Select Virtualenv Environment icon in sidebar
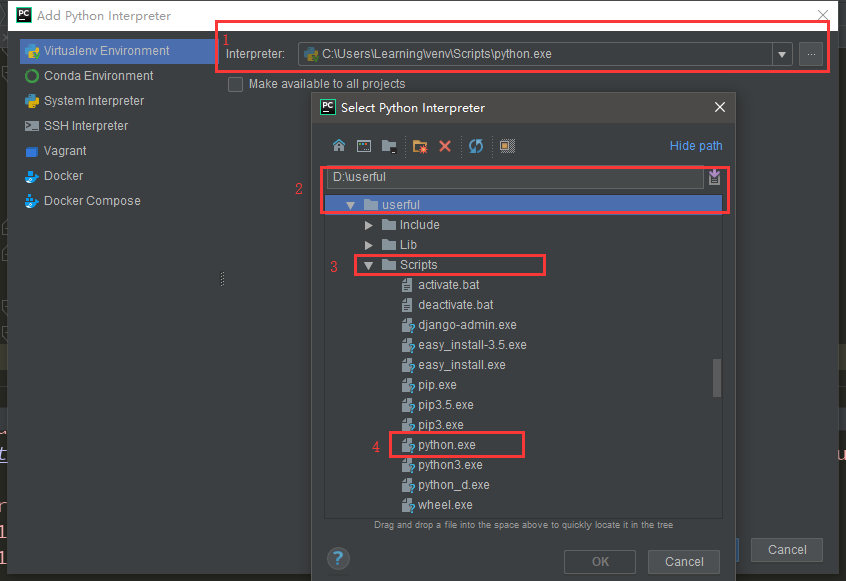Screen dimensions: 846x581 32,51
